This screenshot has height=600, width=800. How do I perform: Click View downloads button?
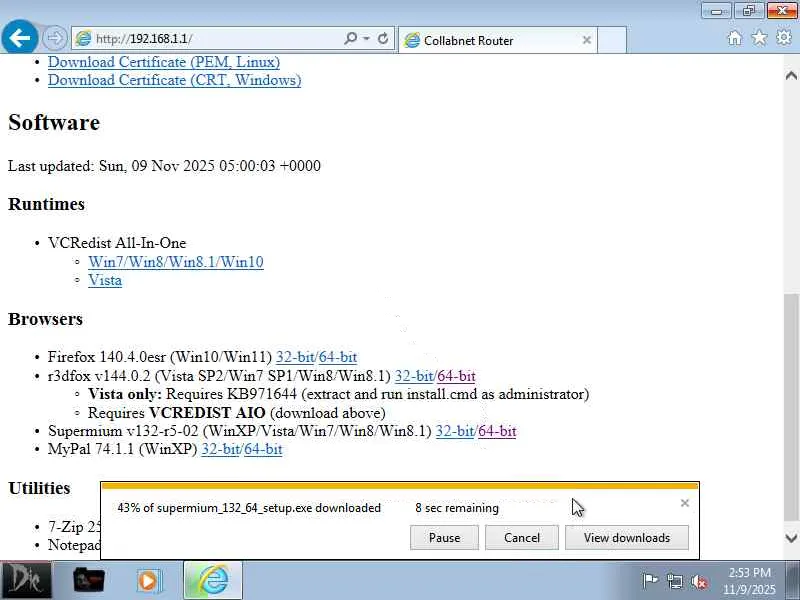click(x=627, y=538)
